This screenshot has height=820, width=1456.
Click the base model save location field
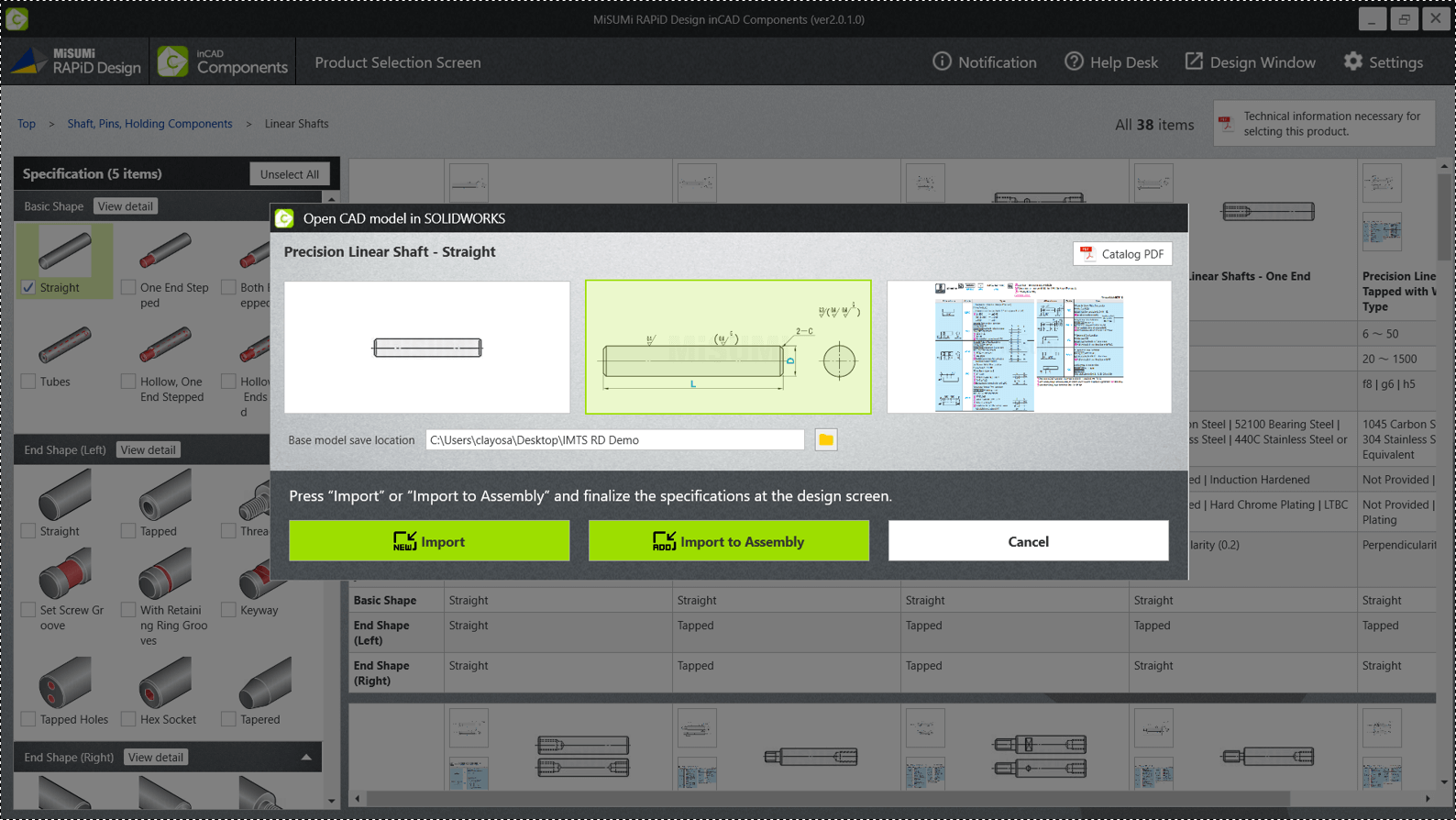click(x=615, y=440)
